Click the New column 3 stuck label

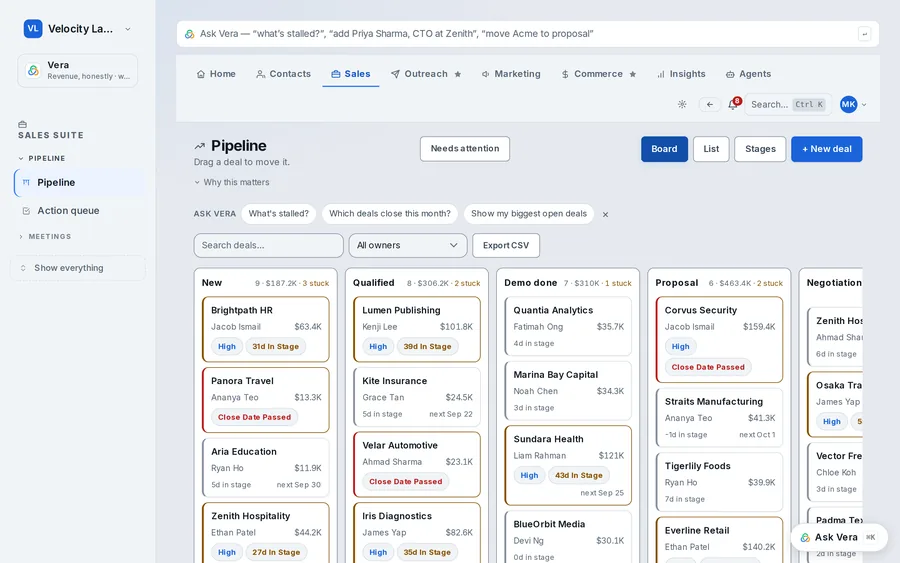(x=316, y=284)
